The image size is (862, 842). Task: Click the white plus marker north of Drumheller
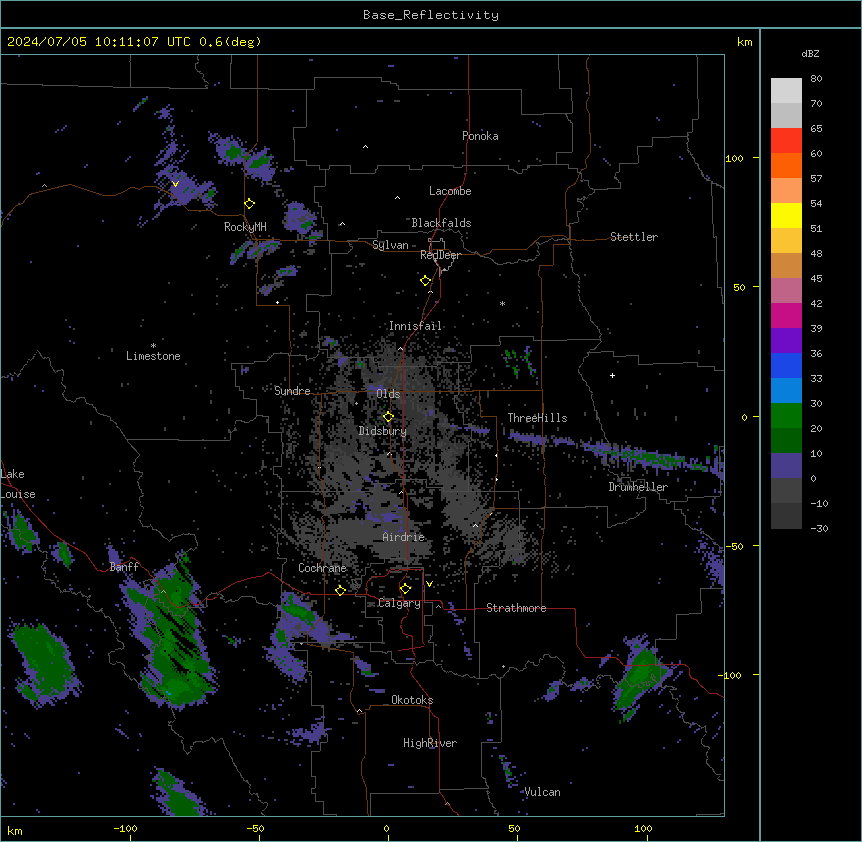tap(612, 375)
